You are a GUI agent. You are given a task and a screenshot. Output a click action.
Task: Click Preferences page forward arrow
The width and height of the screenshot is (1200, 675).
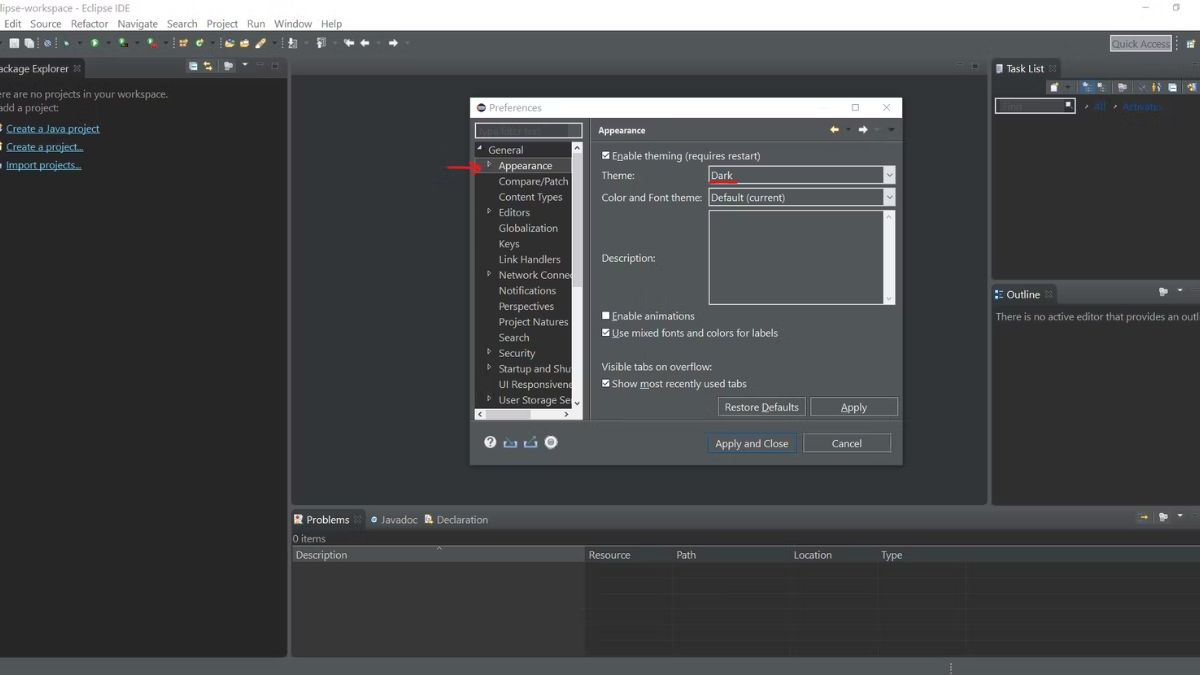coord(863,130)
